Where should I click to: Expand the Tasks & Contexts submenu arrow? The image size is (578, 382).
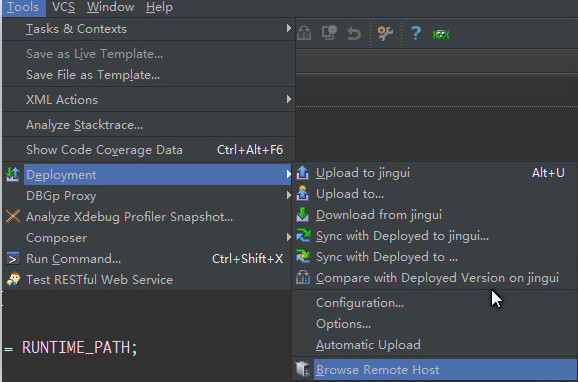[289, 28]
